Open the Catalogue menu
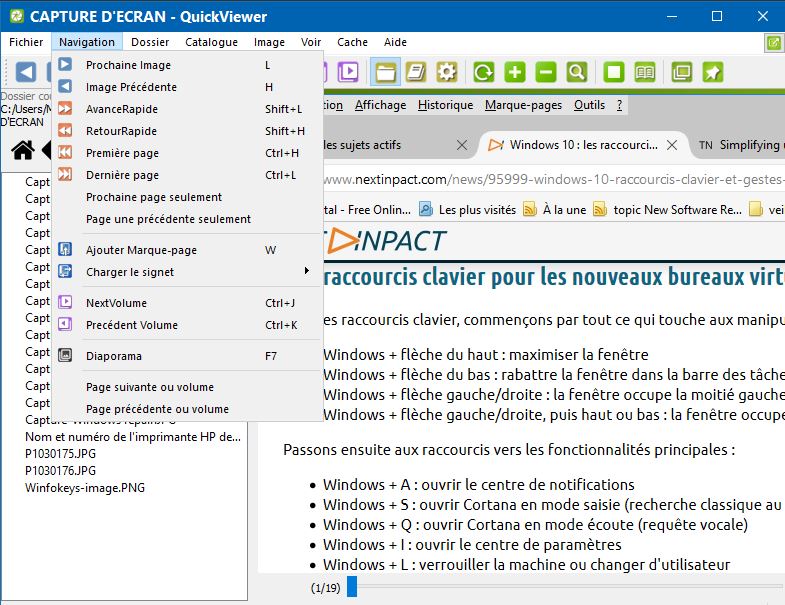Image resolution: width=785 pixels, height=605 pixels. [x=211, y=42]
